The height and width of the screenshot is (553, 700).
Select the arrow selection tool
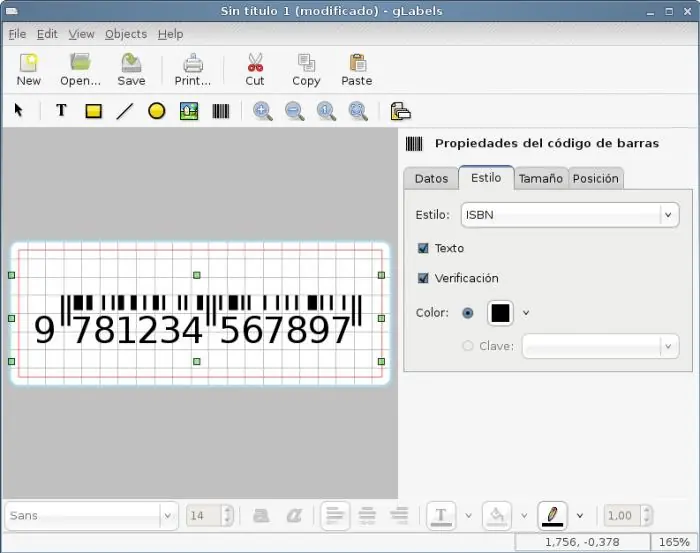[18, 110]
